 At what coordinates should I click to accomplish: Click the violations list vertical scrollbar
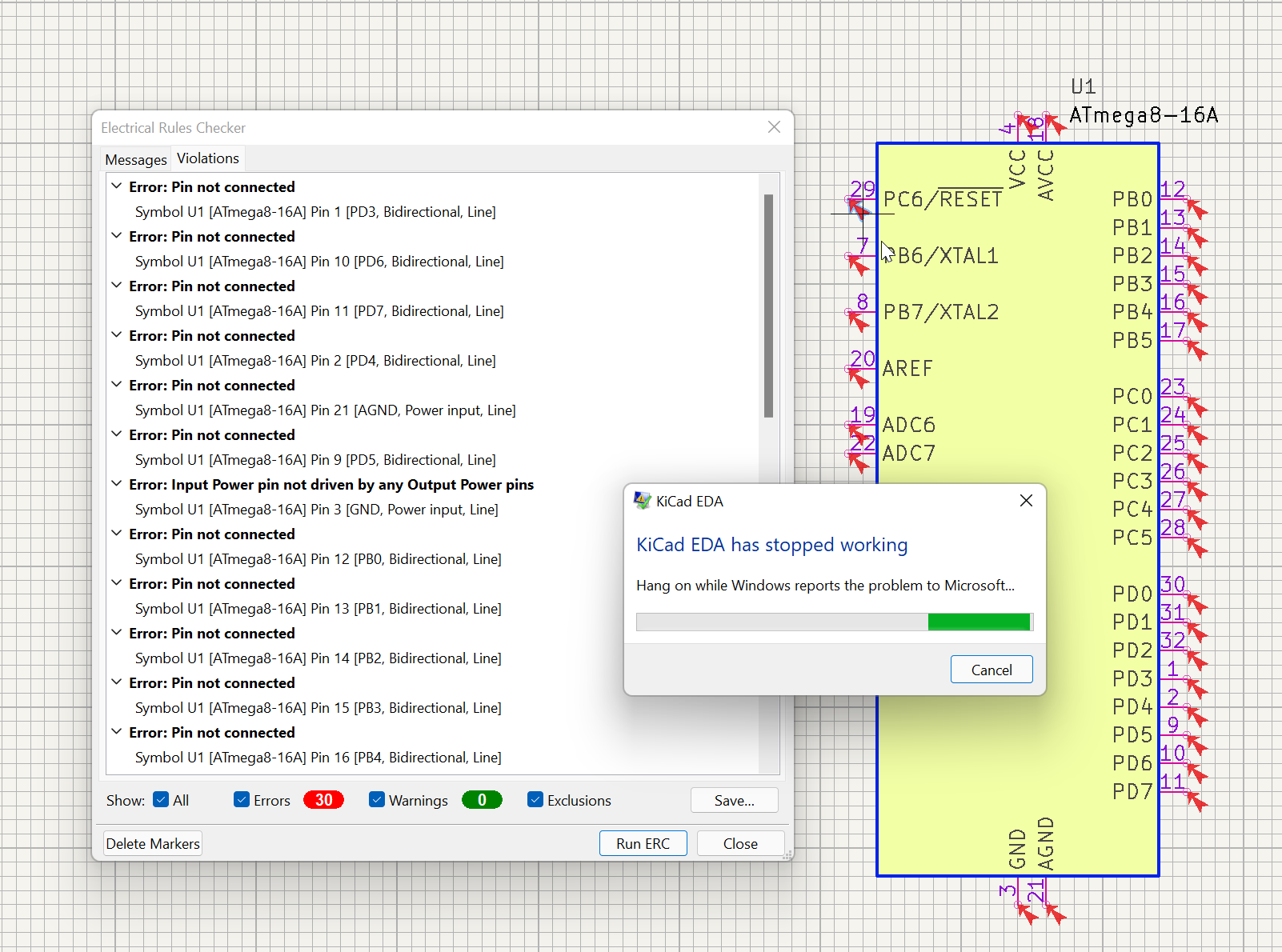coord(768,306)
